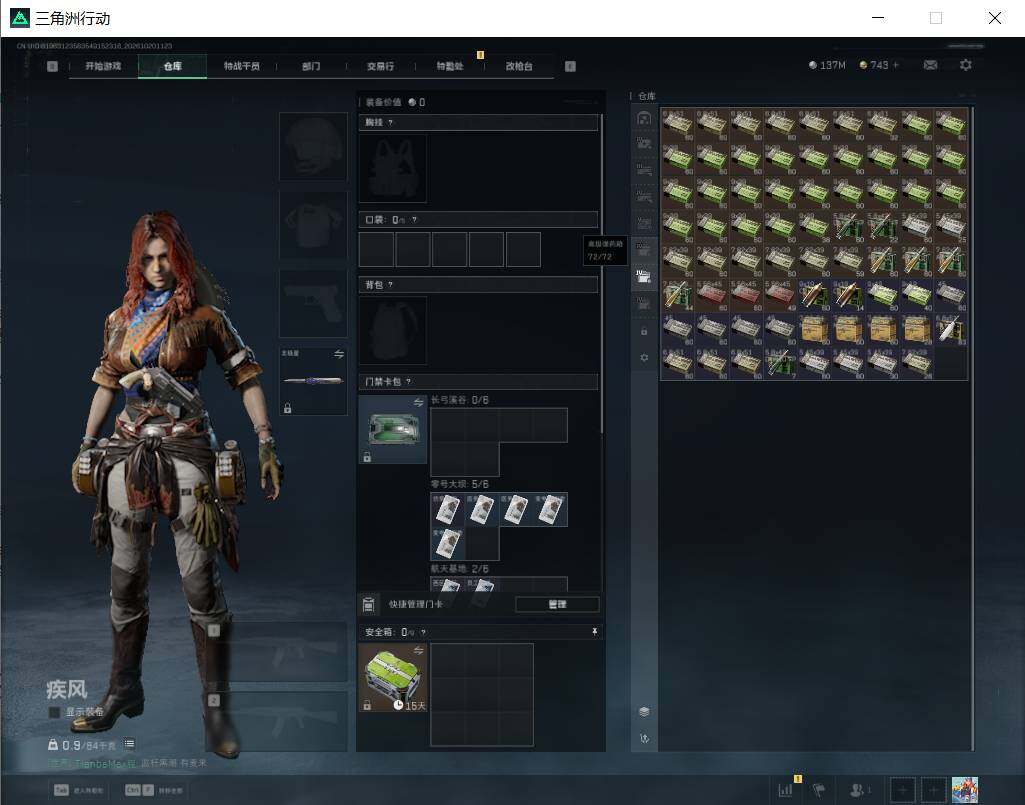Switch to the 特战干员 tab
The image size is (1025, 805).
(242, 66)
